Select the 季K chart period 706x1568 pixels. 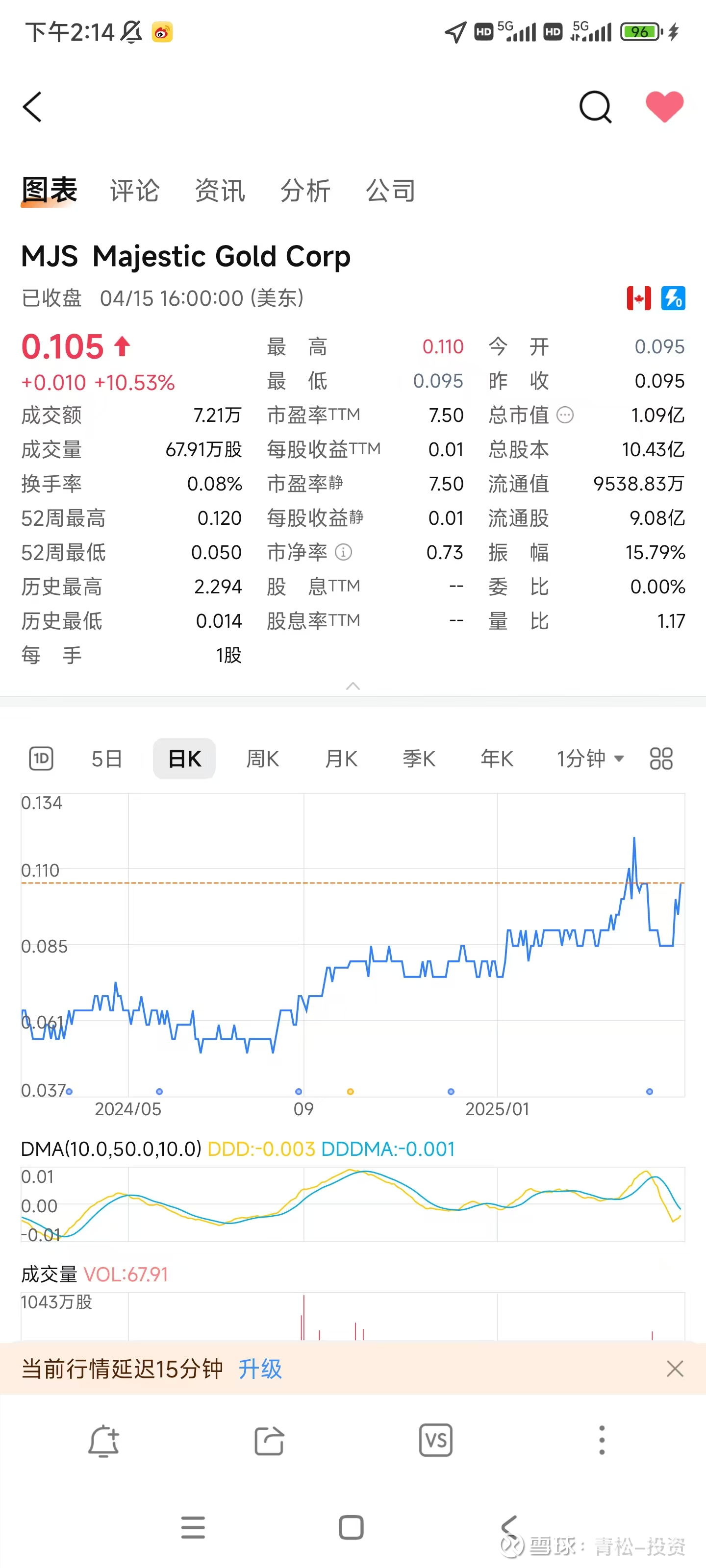point(419,759)
